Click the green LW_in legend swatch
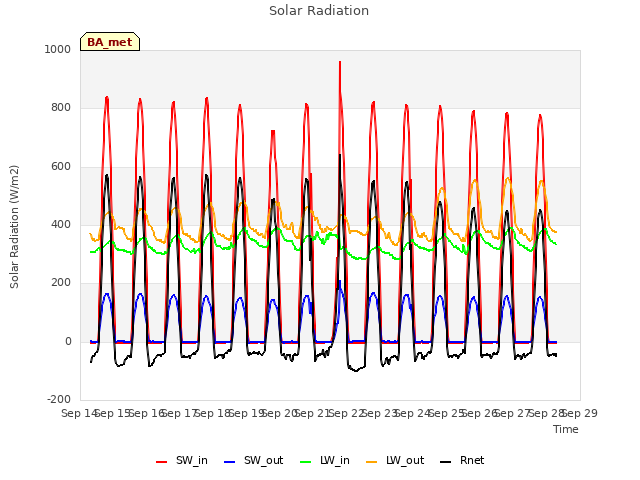 point(305,462)
